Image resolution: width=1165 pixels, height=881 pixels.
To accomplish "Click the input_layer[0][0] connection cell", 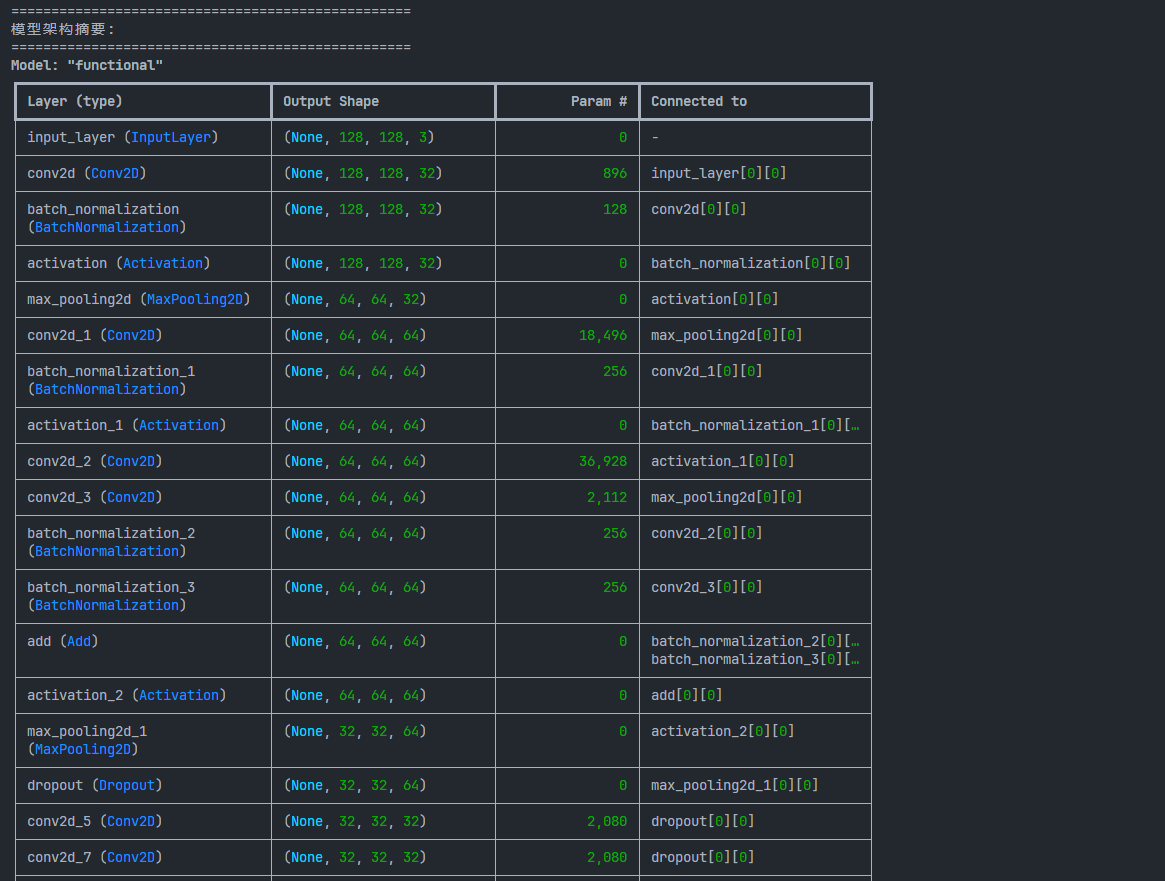I will 718,174.
